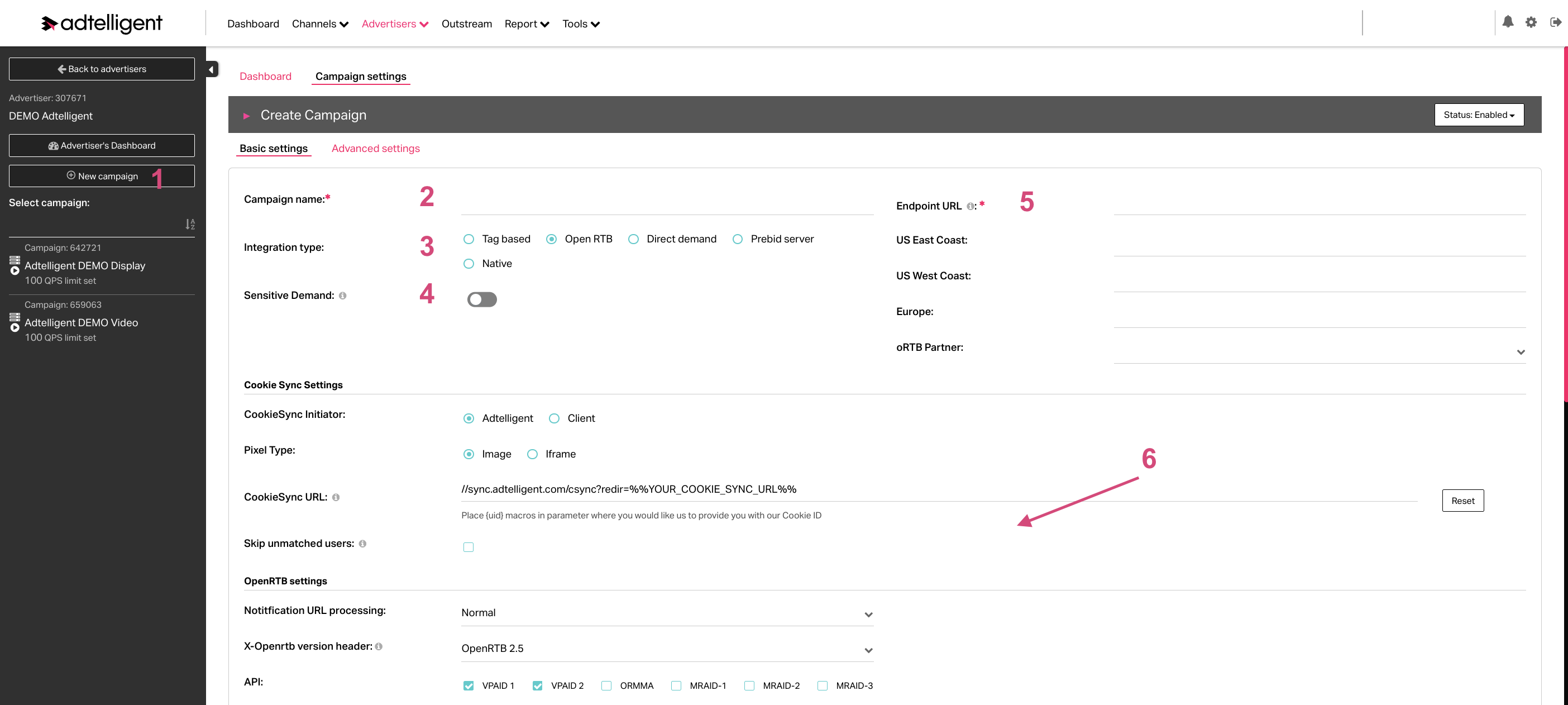Go to Dashboard in the top navigation

tap(253, 24)
